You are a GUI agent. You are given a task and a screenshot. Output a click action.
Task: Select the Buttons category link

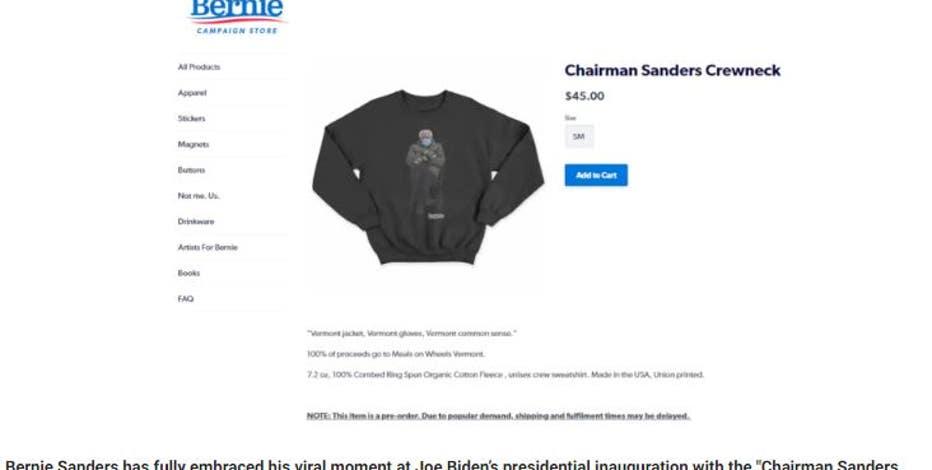click(x=191, y=170)
